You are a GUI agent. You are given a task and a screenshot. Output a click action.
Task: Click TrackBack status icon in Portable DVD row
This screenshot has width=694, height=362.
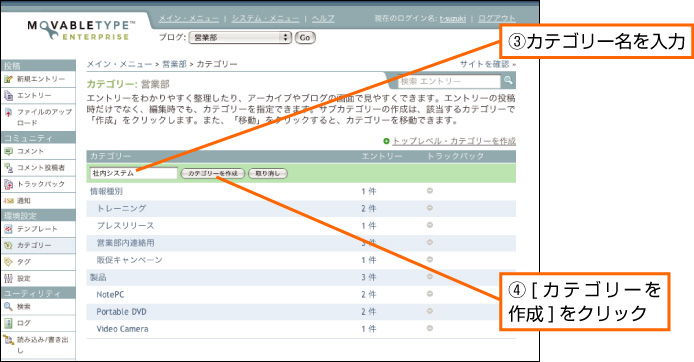pyautogui.click(x=429, y=311)
